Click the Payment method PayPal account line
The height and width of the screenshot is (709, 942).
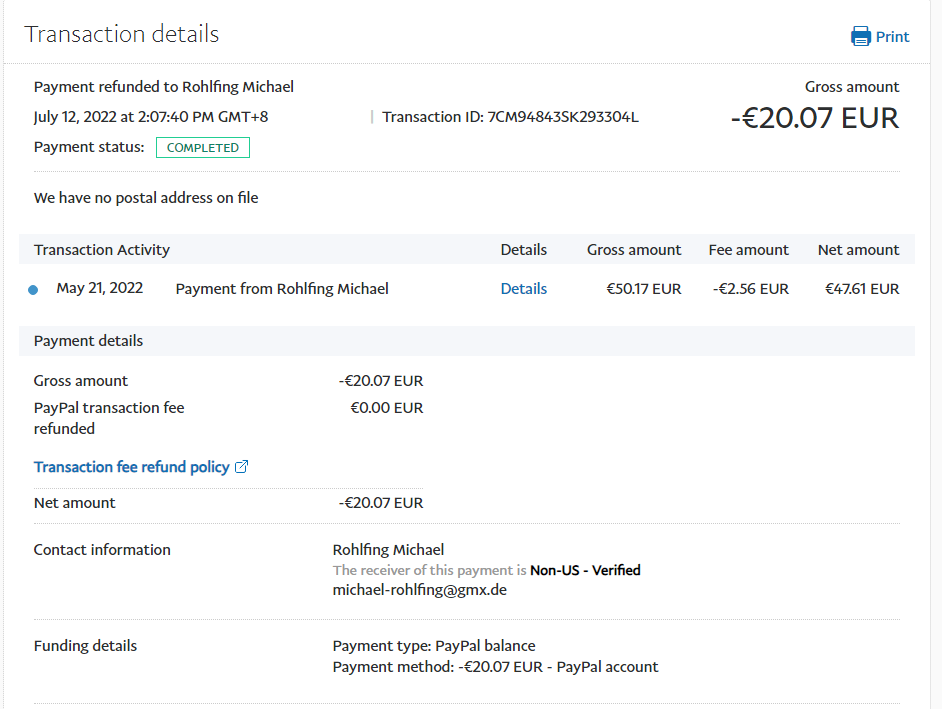click(495, 667)
